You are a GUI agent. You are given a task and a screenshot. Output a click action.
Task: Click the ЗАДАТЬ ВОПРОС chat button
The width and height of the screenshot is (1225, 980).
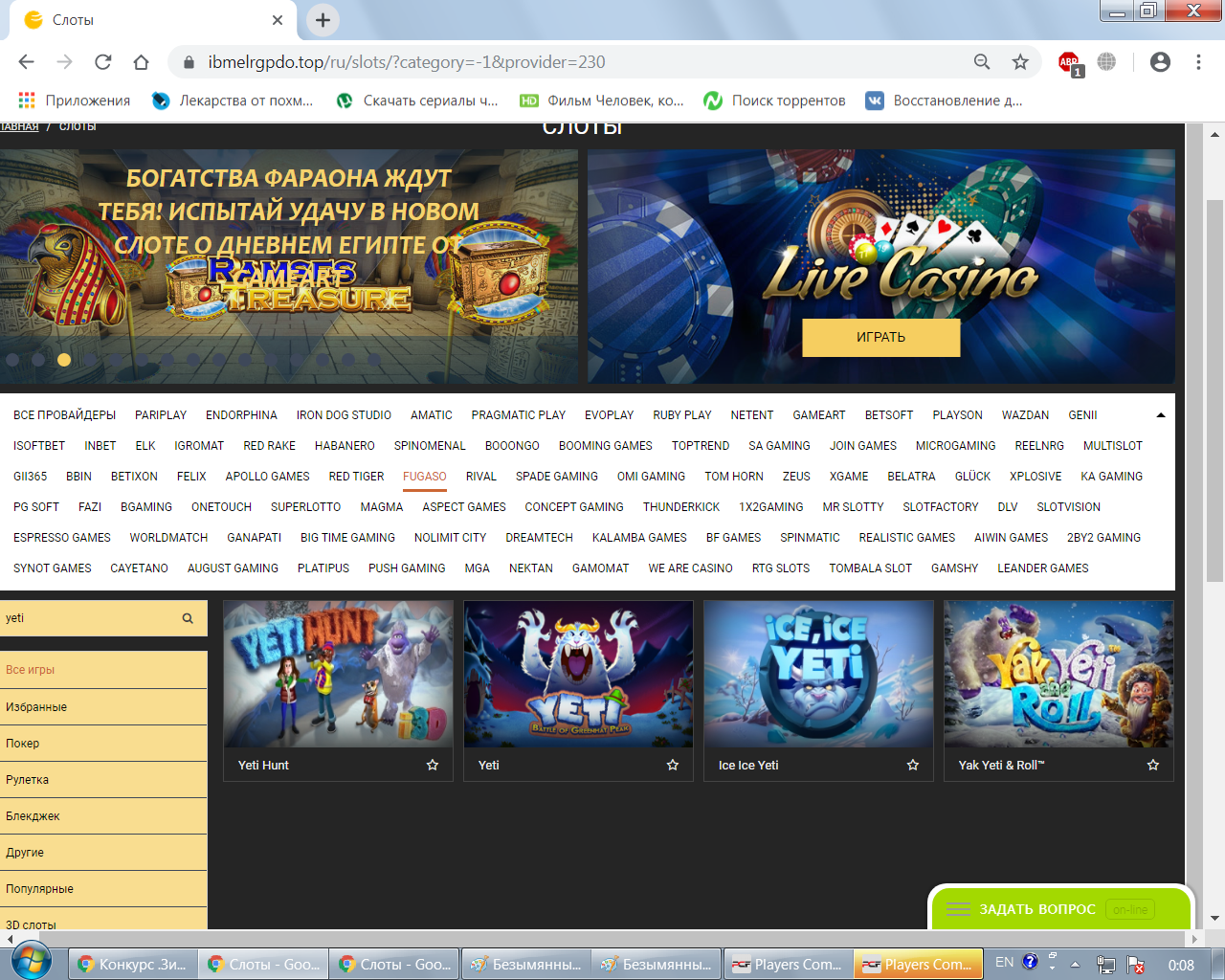pyautogui.click(x=1059, y=909)
